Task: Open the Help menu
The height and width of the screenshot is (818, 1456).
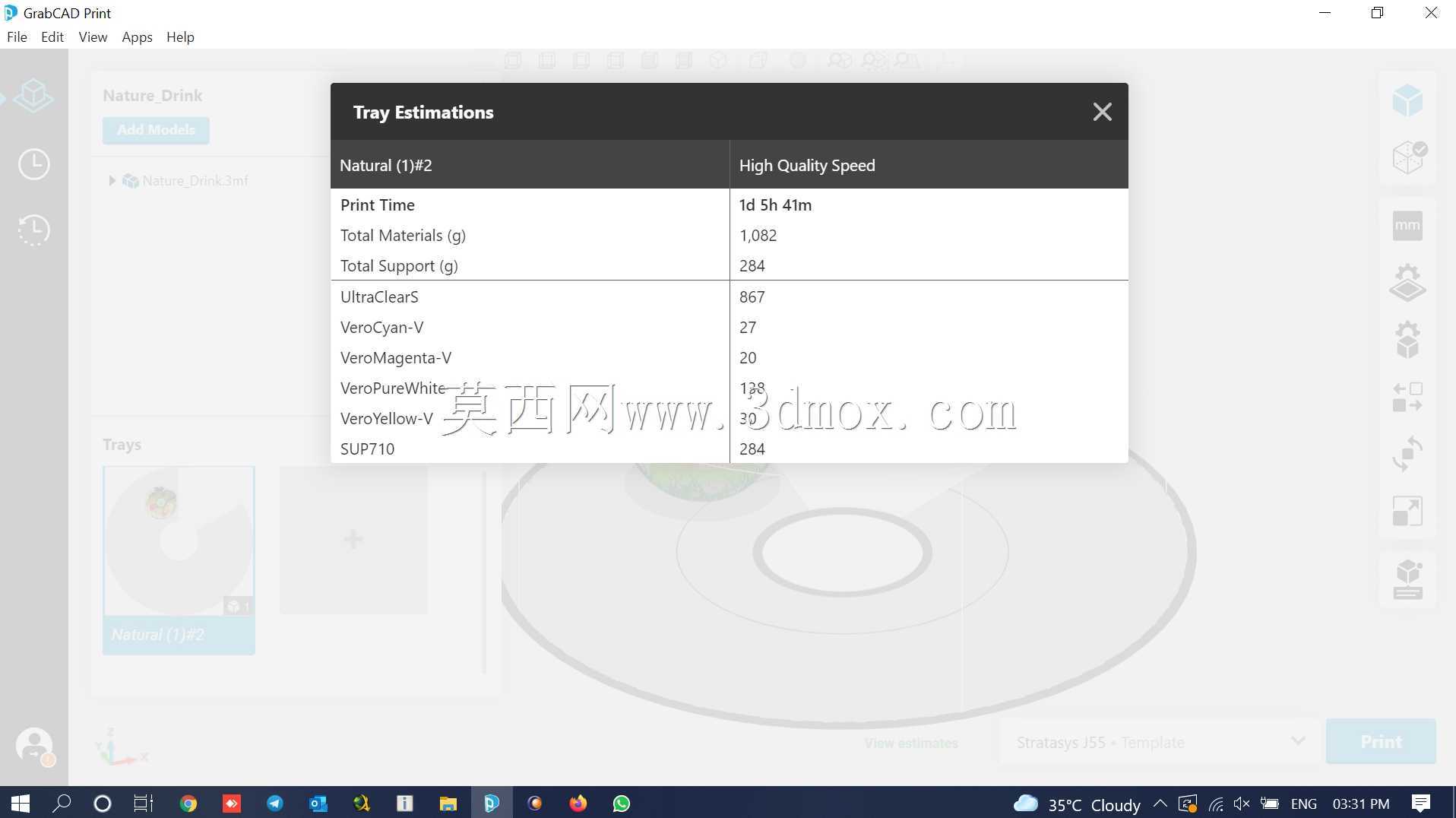Action: pyautogui.click(x=180, y=36)
